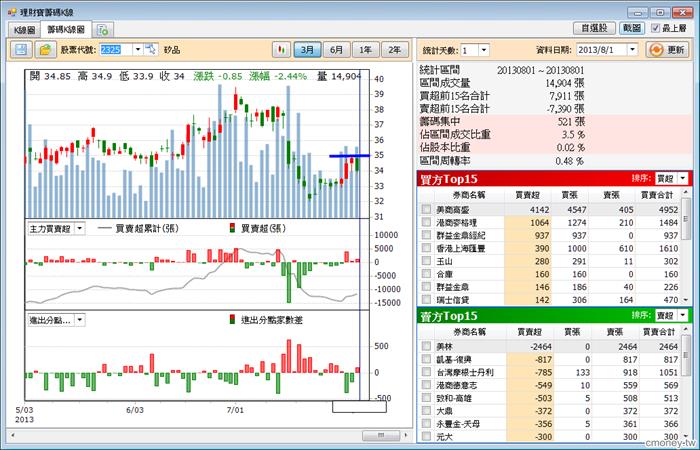Click the blue price level marker at 35
This screenshot has width=700, height=450.
click(344, 156)
